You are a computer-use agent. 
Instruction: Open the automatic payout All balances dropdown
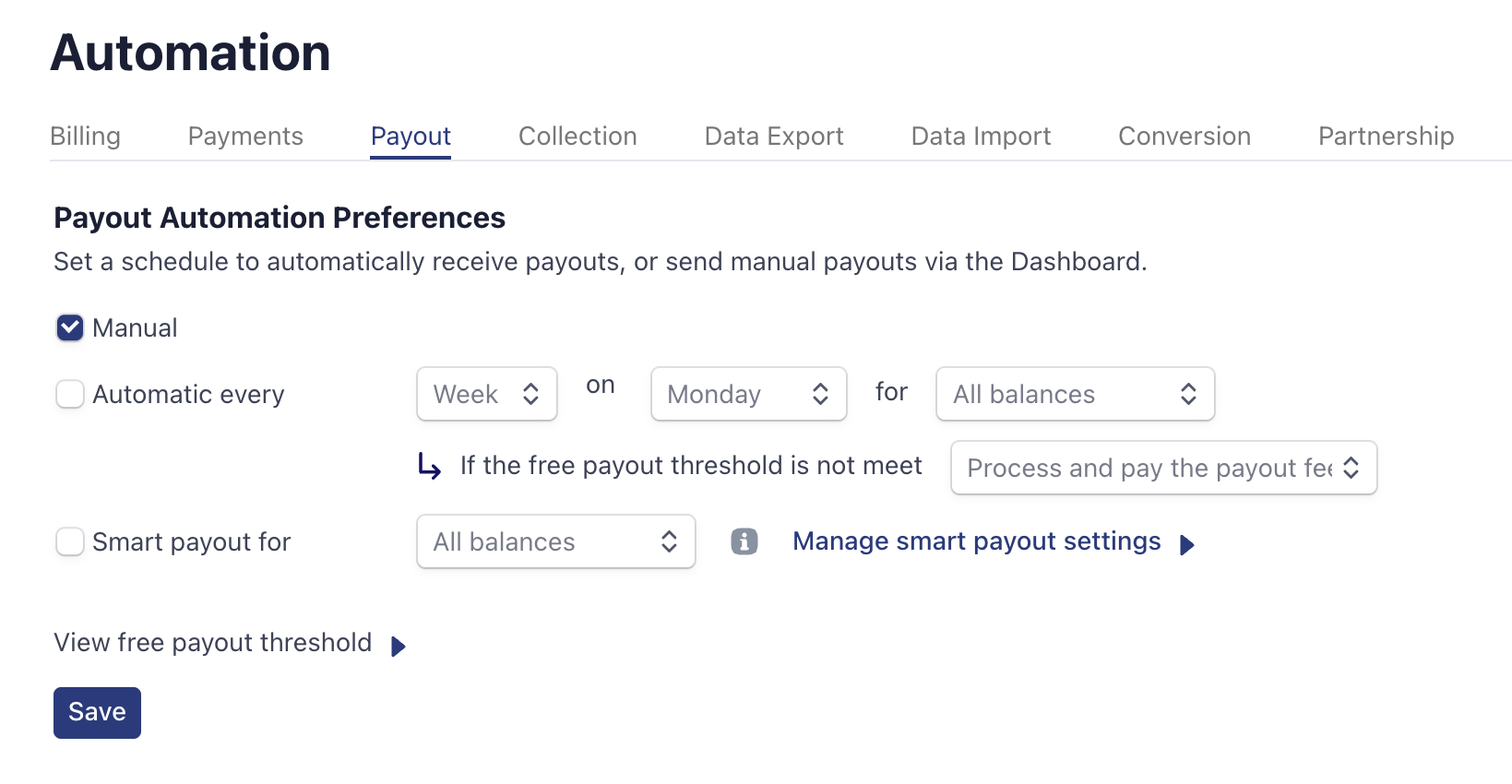[1075, 395]
